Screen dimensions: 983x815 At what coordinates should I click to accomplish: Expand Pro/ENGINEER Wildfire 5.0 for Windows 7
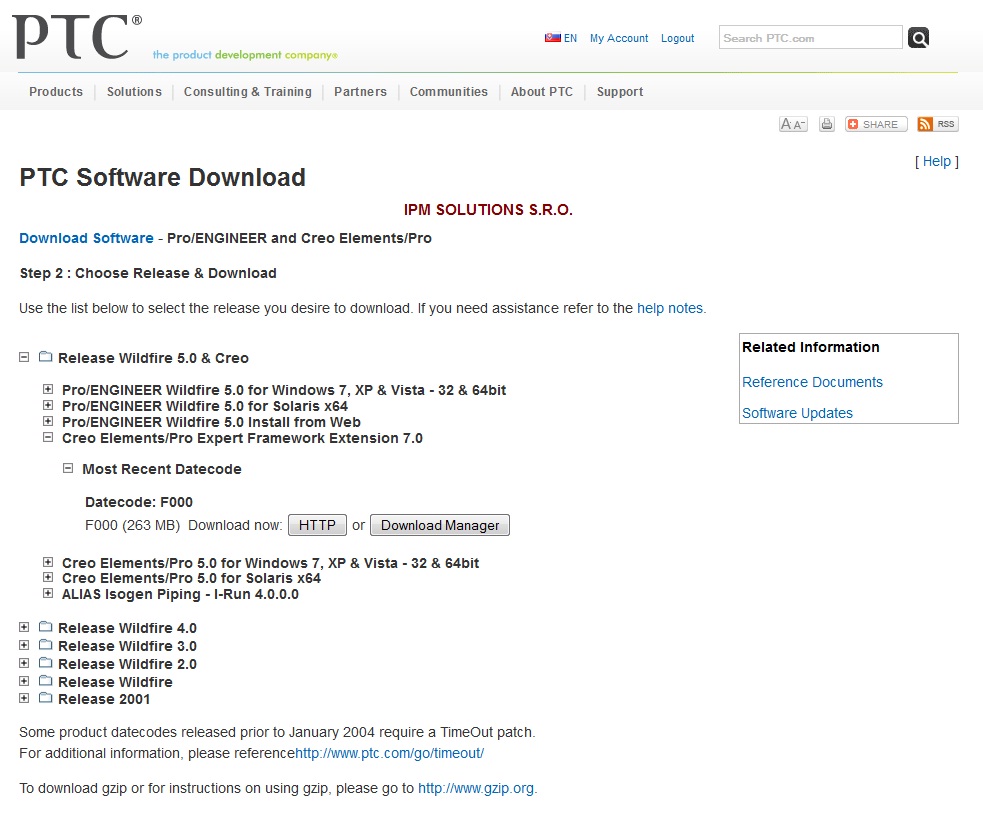(48, 389)
